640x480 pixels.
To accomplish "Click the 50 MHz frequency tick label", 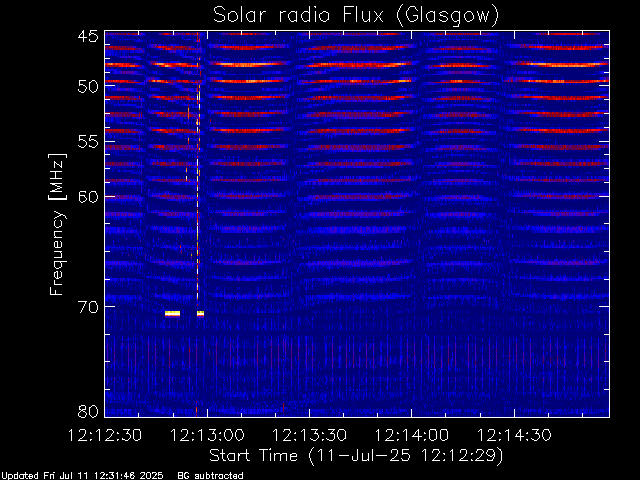I will click(x=88, y=87).
